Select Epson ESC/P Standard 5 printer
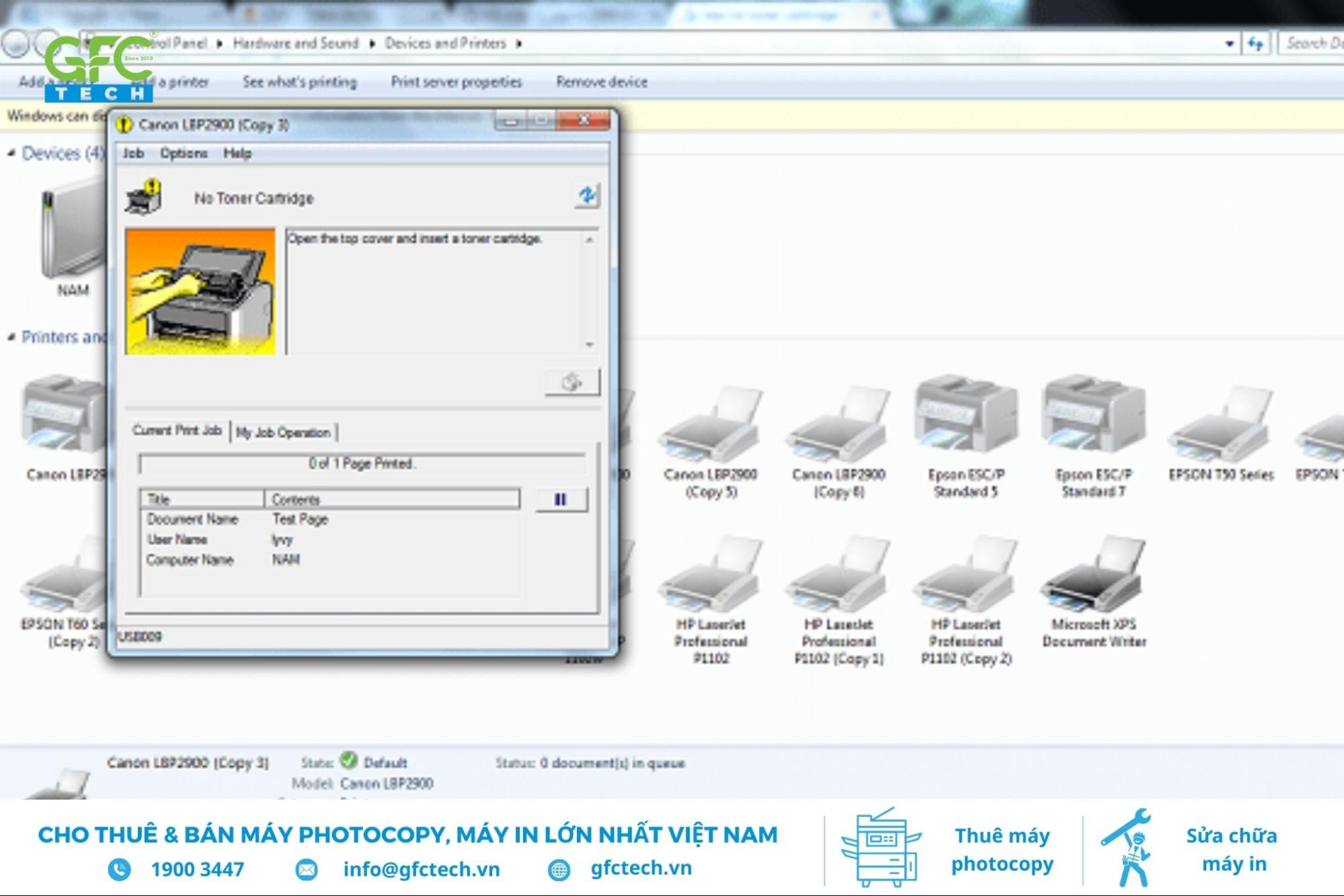This screenshot has width=1344, height=896. coord(965,437)
